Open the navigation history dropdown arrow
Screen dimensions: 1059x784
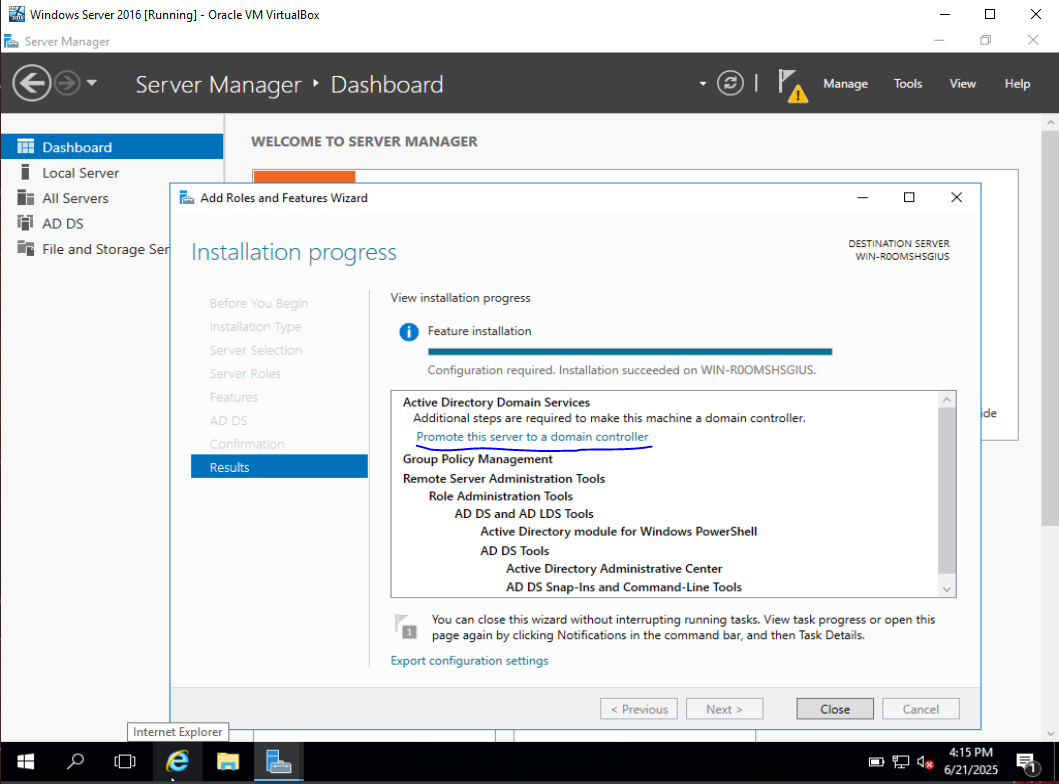point(92,83)
